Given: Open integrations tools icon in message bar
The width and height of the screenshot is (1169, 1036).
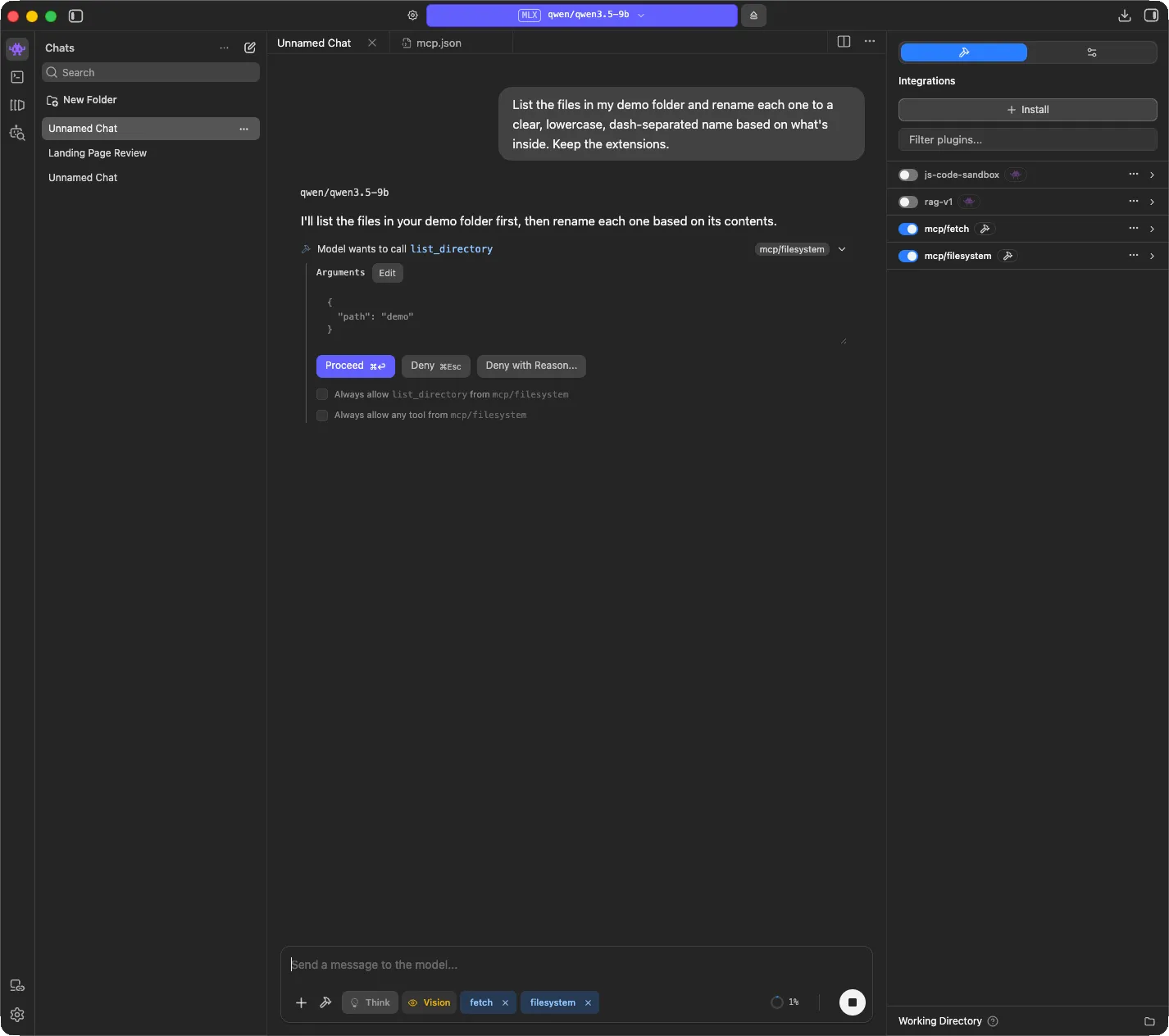Looking at the screenshot, I should click(325, 1002).
